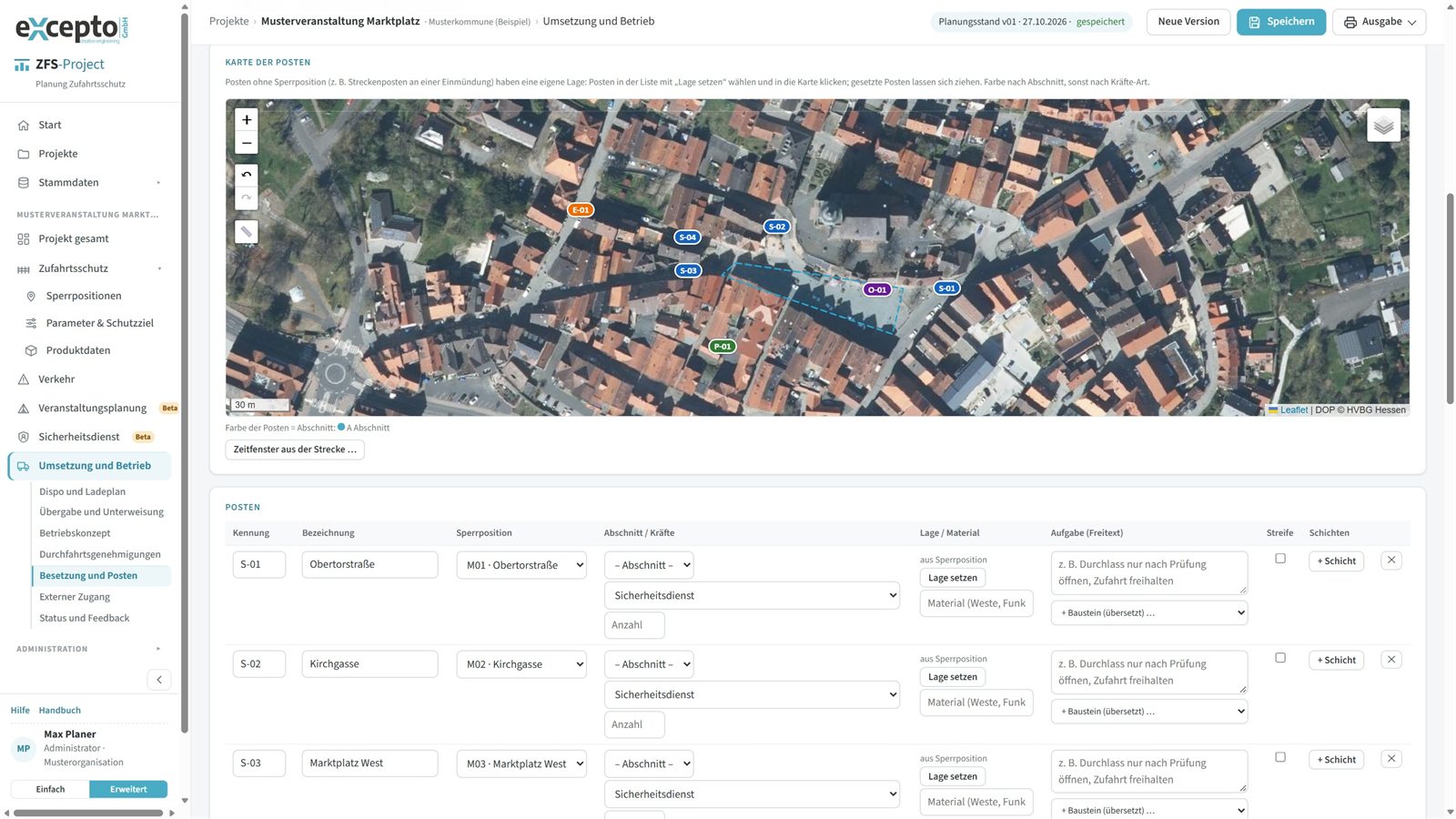This screenshot has width=1456, height=819.
Task: Click the Bezeichnung field Marktplatz West
Action: click(x=369, y=763)
